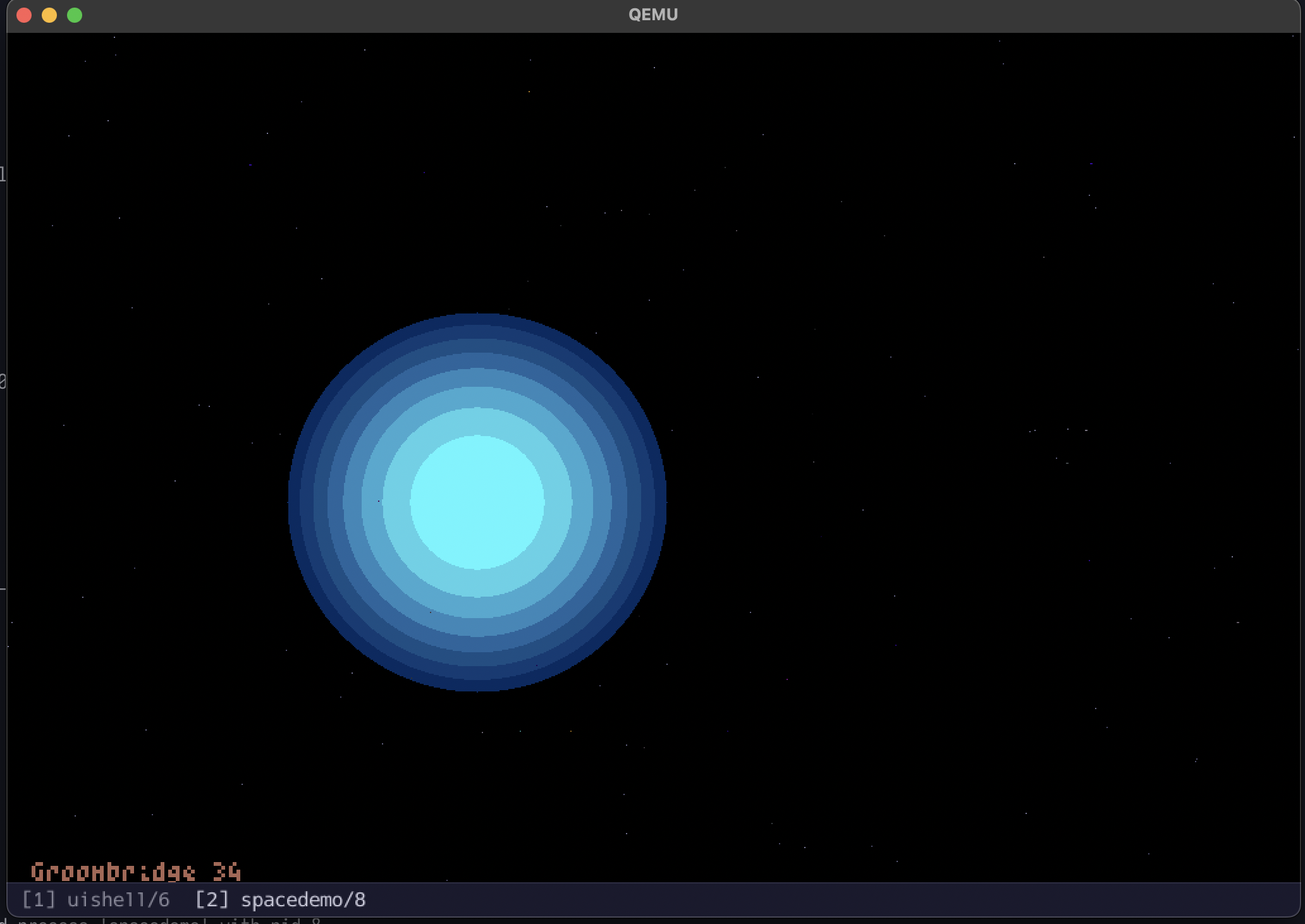This screenshot has width=1305, height=924.
Task: Click the yellow minimize button of the QEMU window
Action: pyautogui.click(x=49, y=15)
